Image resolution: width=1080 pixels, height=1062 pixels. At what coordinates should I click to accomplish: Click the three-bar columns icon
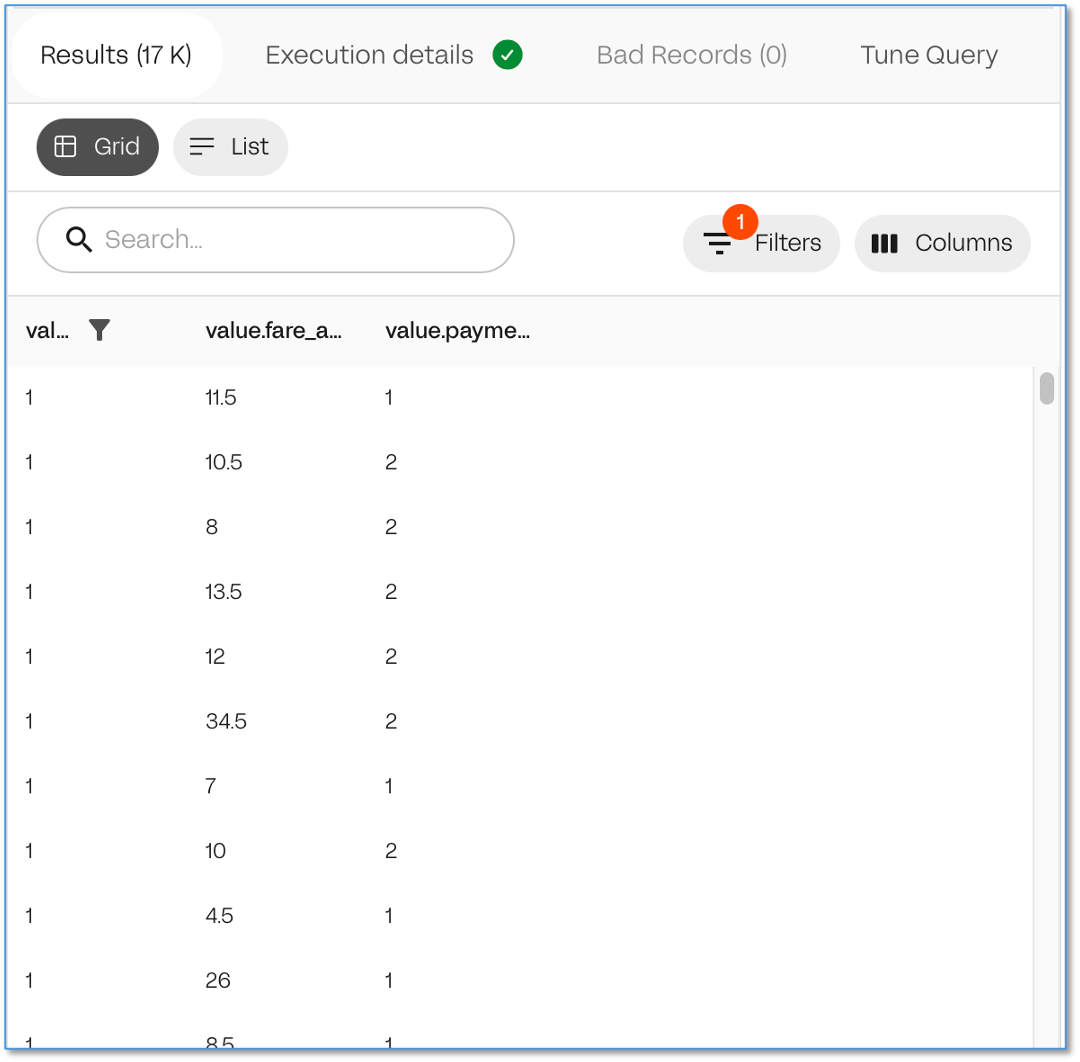[884, 243]
